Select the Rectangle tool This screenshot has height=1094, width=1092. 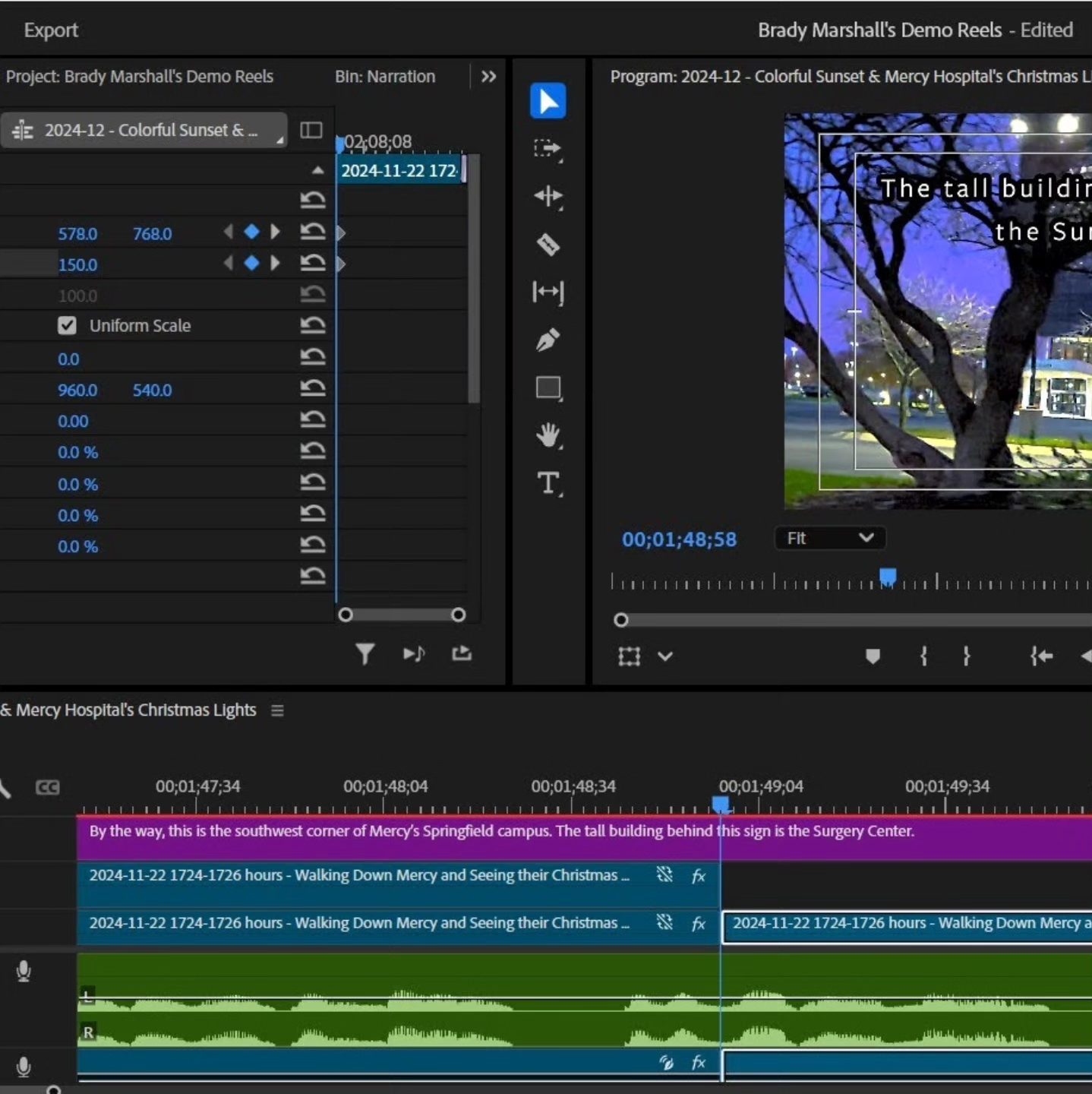point(548,388)
